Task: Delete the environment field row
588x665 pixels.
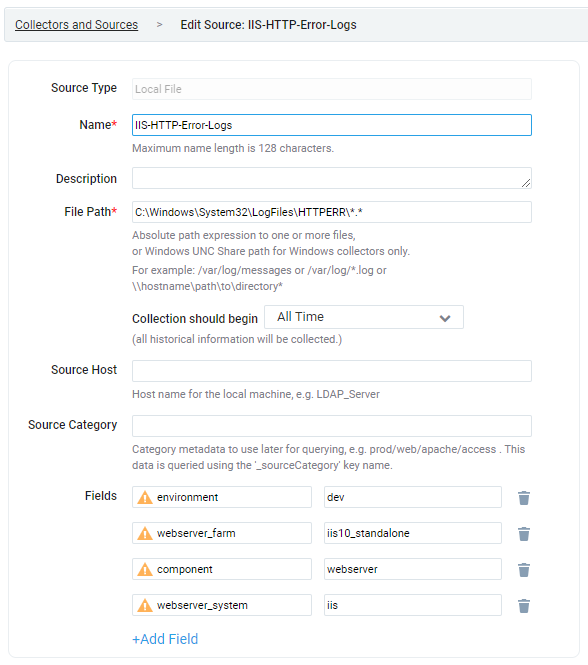Action: pyautogui.click(x=524, y=497)
